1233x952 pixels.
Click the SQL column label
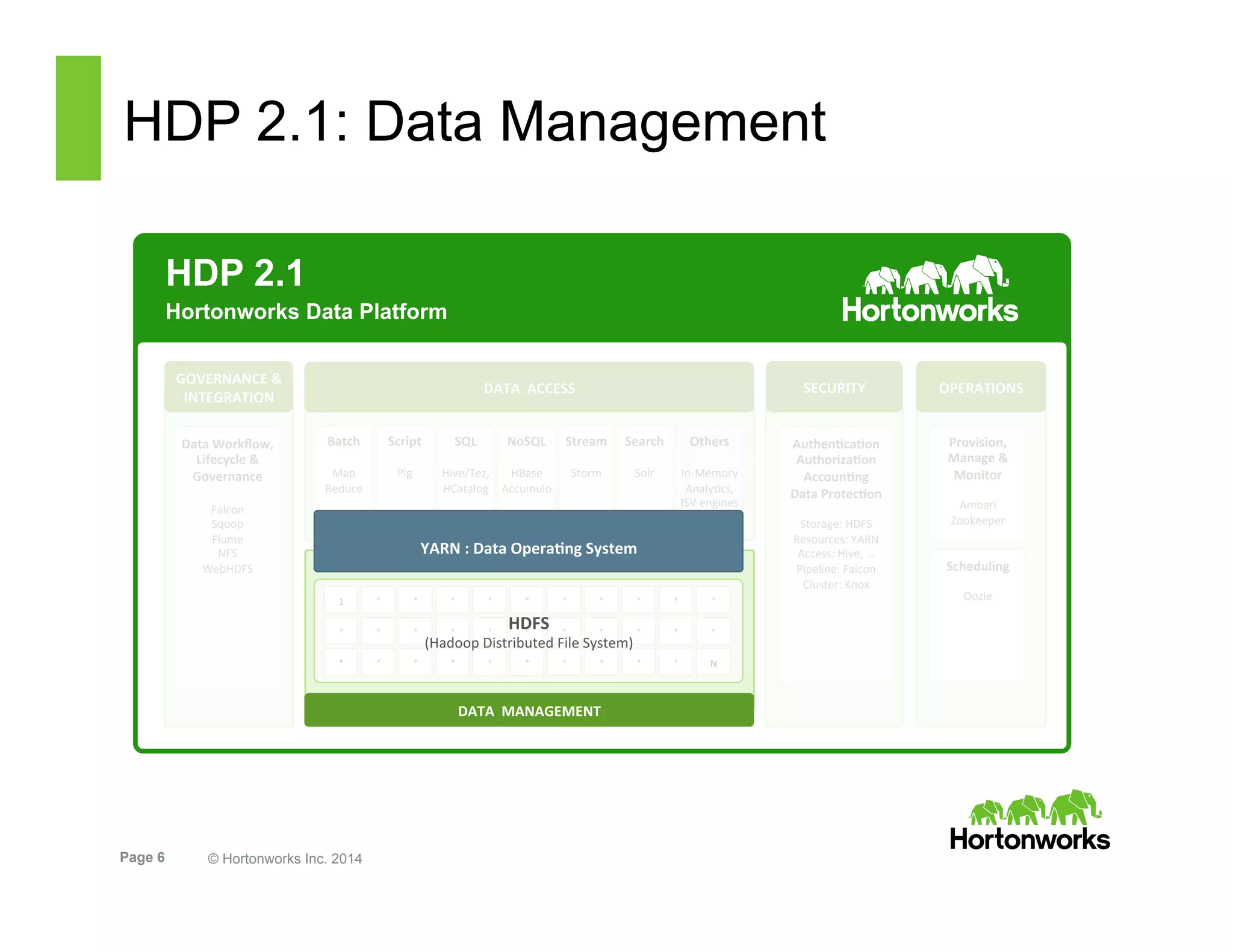tap(465, 441)
